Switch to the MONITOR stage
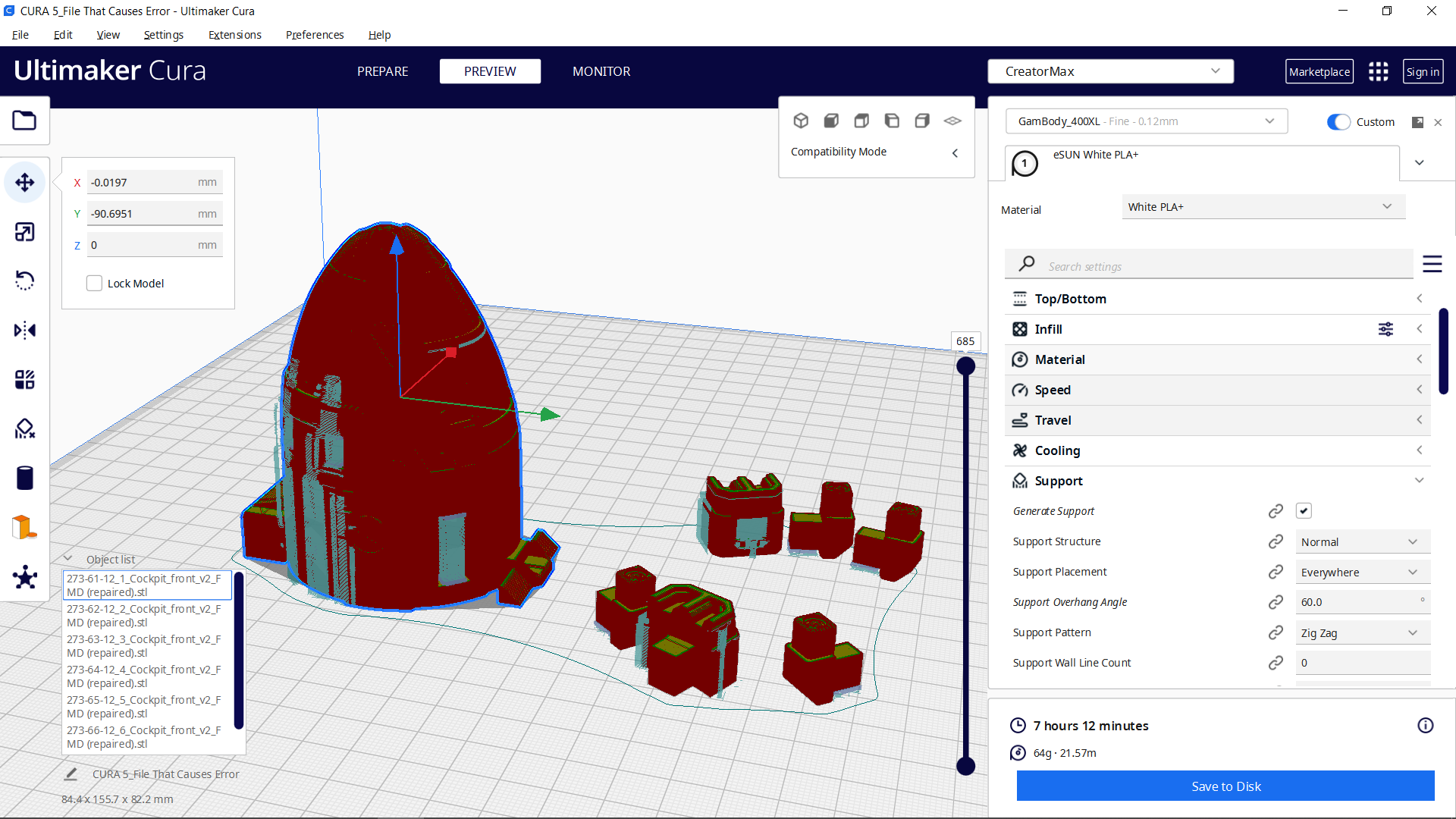The height and width of the screenshot is (819, 1456). [x=601, y=71]
